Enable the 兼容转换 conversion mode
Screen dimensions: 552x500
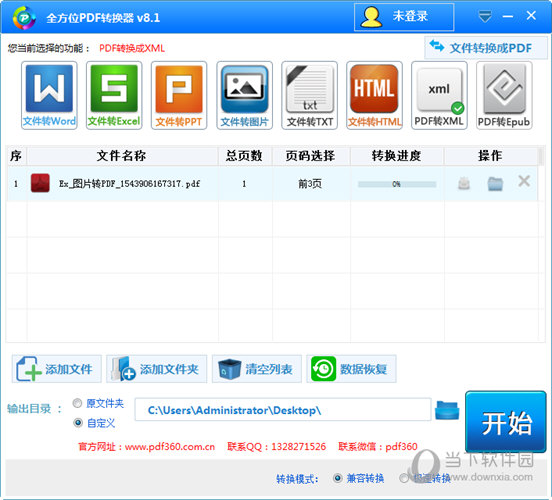click(337, 478)
